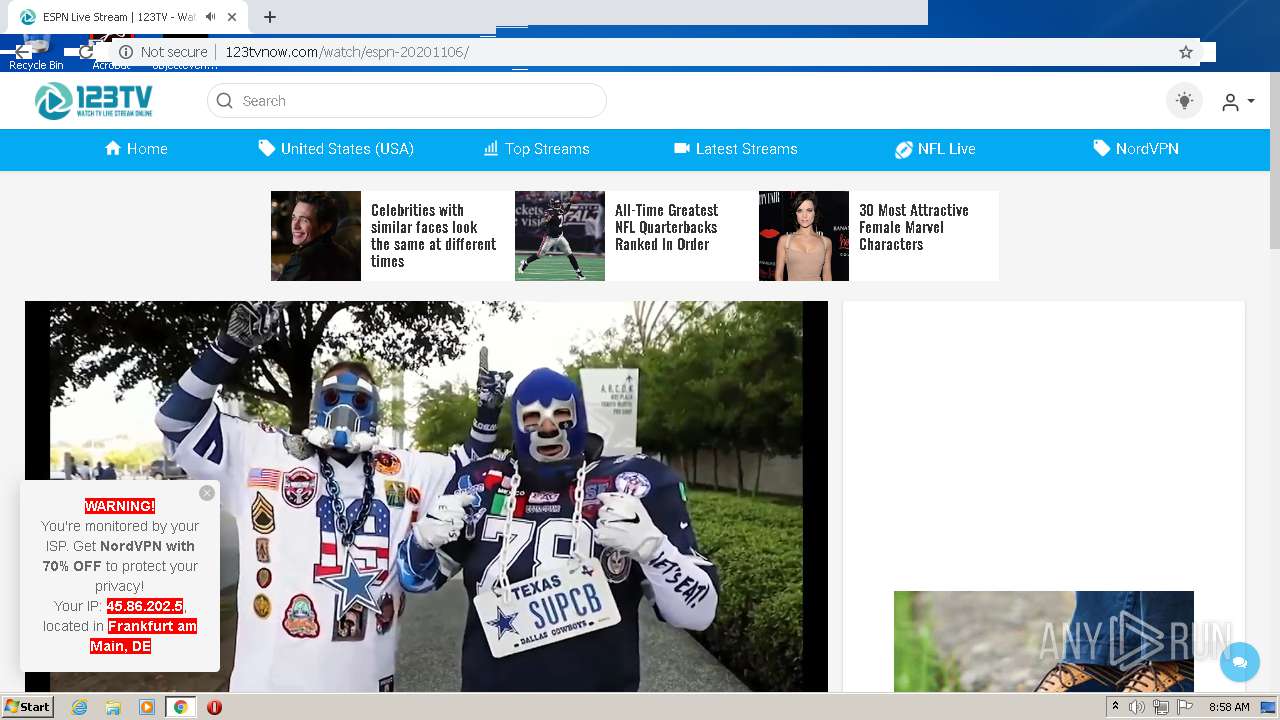This screenshot has width=1280, height=720.
Task: Click the bar chart icon beside Top Streams
Action: 491,148
